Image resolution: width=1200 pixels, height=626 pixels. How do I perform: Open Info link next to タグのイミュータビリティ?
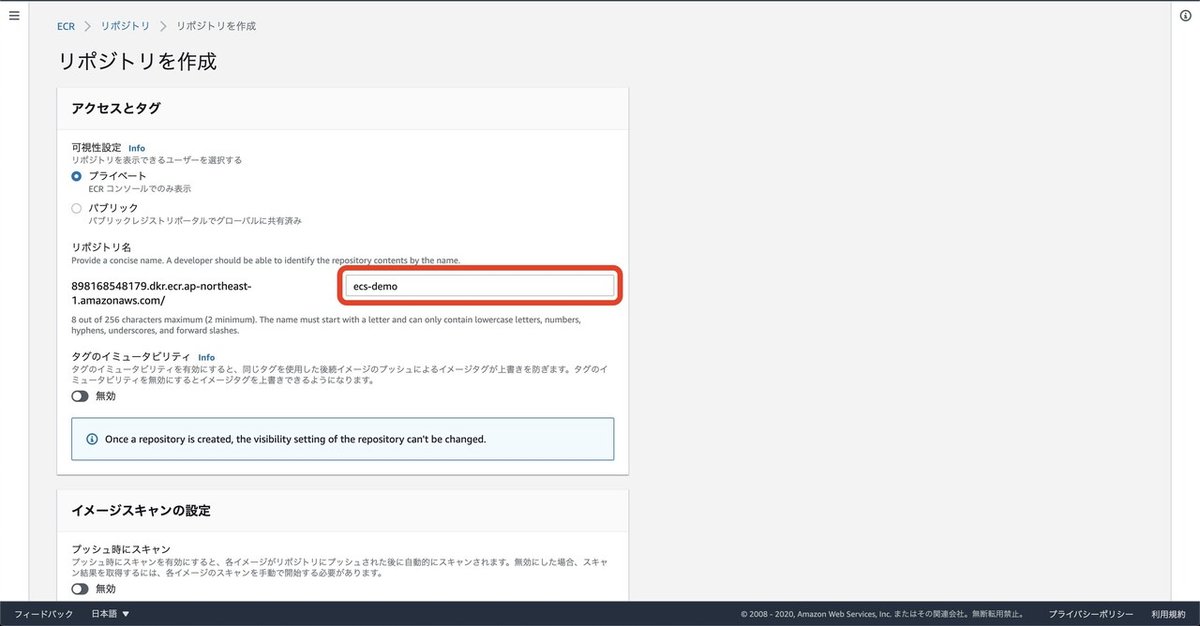pyautogui.click(x=206, y=357)
